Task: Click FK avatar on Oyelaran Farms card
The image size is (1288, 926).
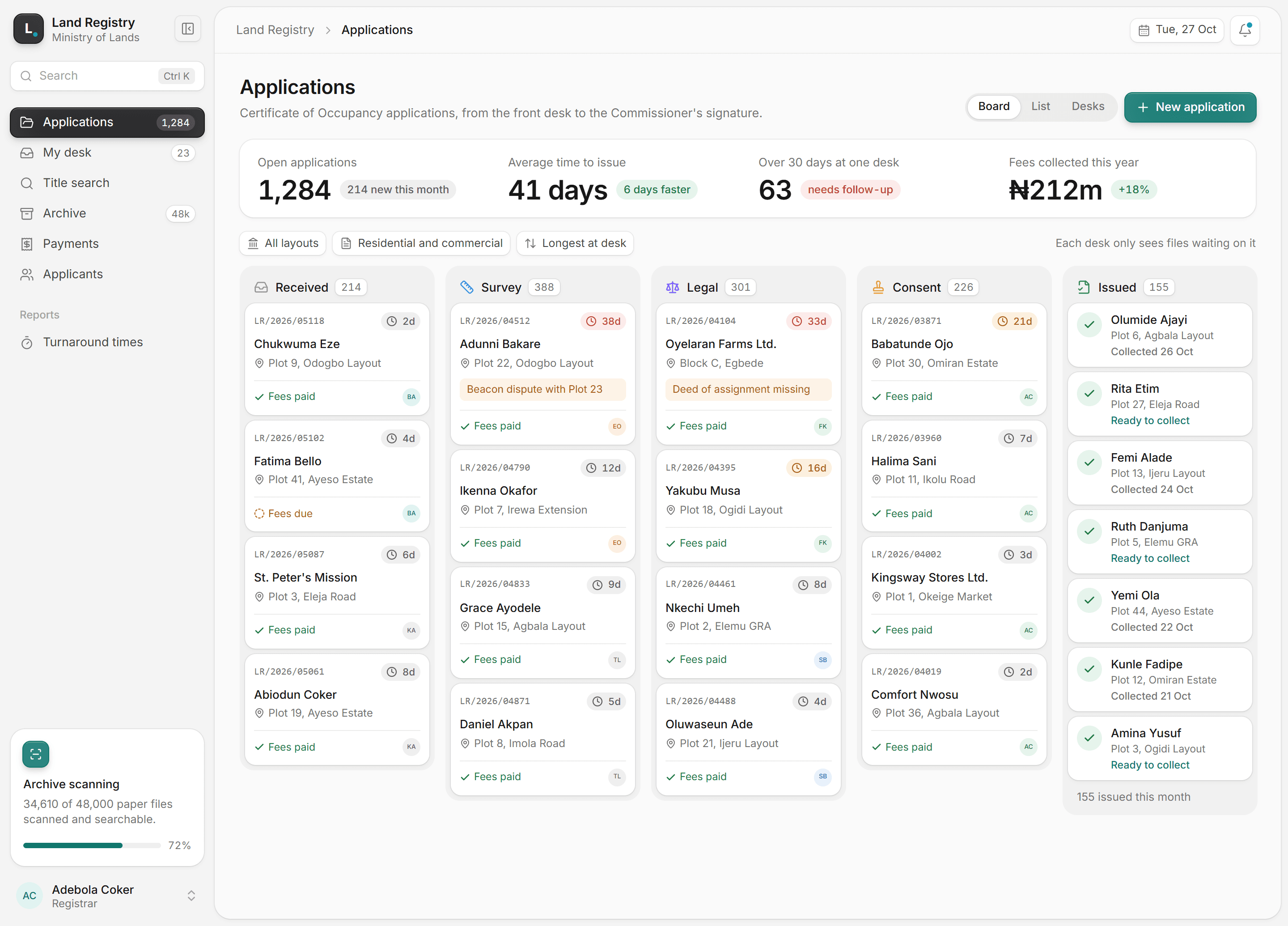Action: point(822,426)
